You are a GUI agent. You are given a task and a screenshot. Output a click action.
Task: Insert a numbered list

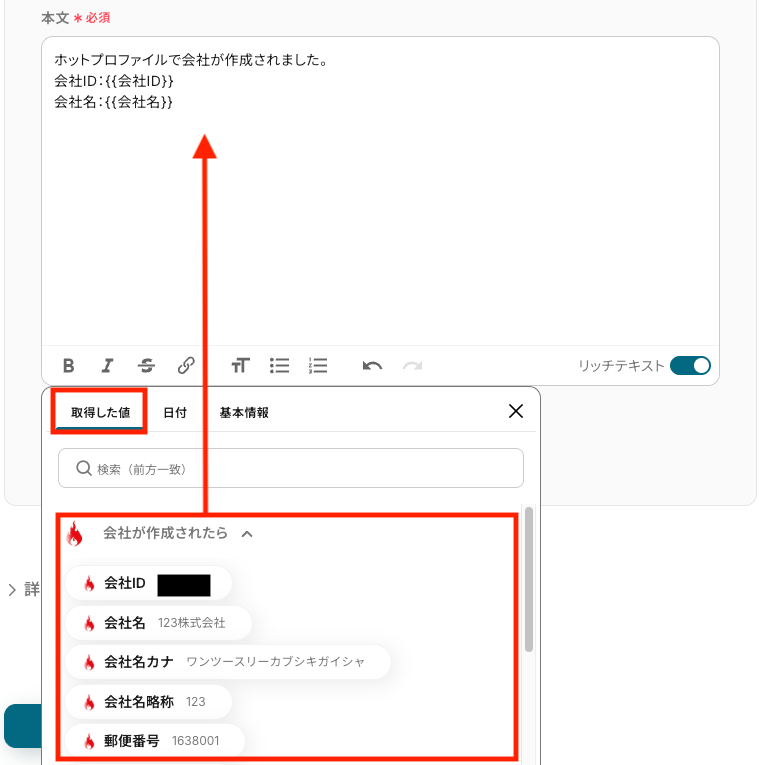click(318, 365)
